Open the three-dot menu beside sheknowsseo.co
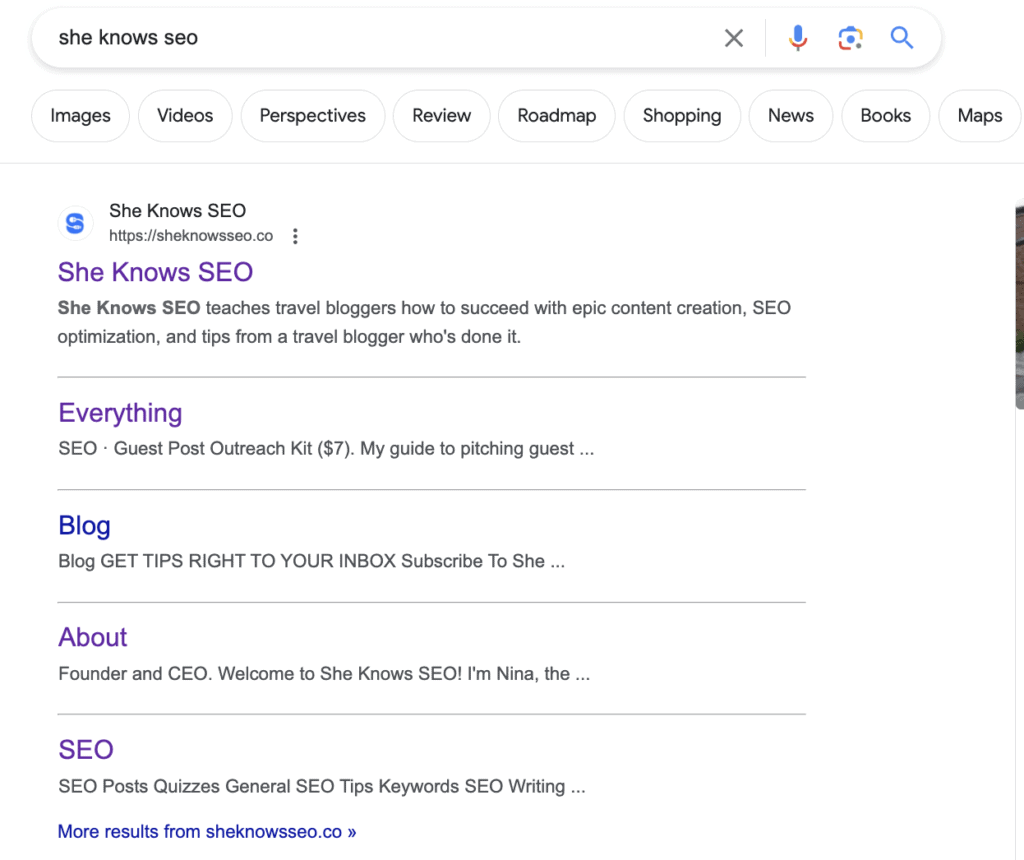 295,236
